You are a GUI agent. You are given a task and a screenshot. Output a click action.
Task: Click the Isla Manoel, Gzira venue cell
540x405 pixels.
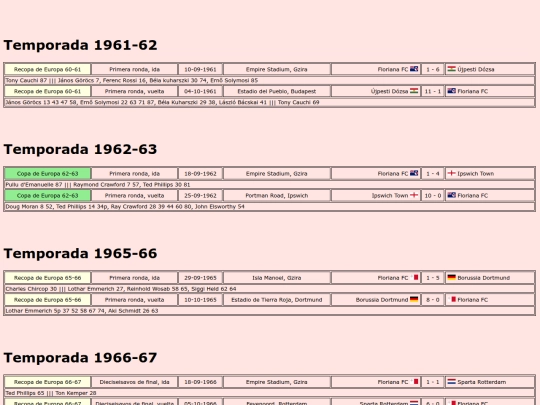point(277,278)
